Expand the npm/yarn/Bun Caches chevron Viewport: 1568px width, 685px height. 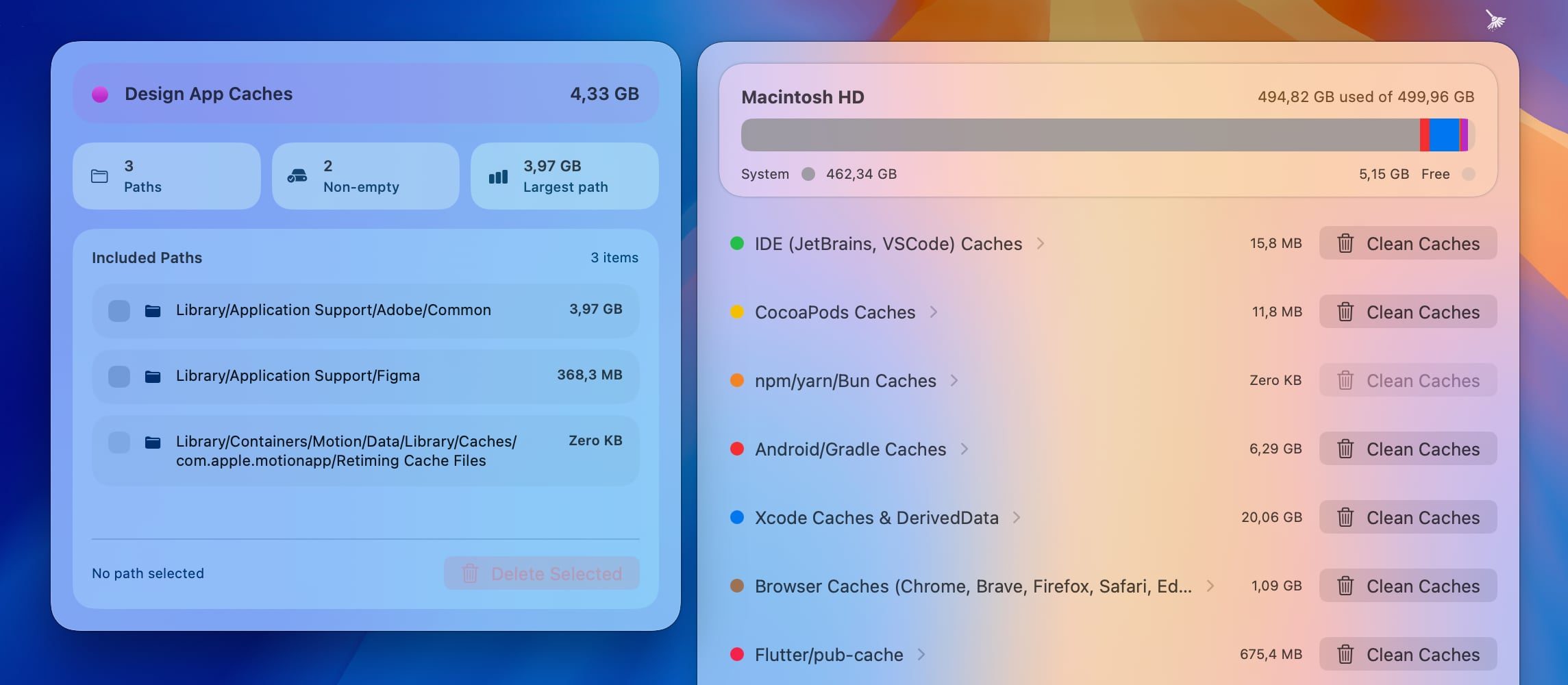pos(954,380)
